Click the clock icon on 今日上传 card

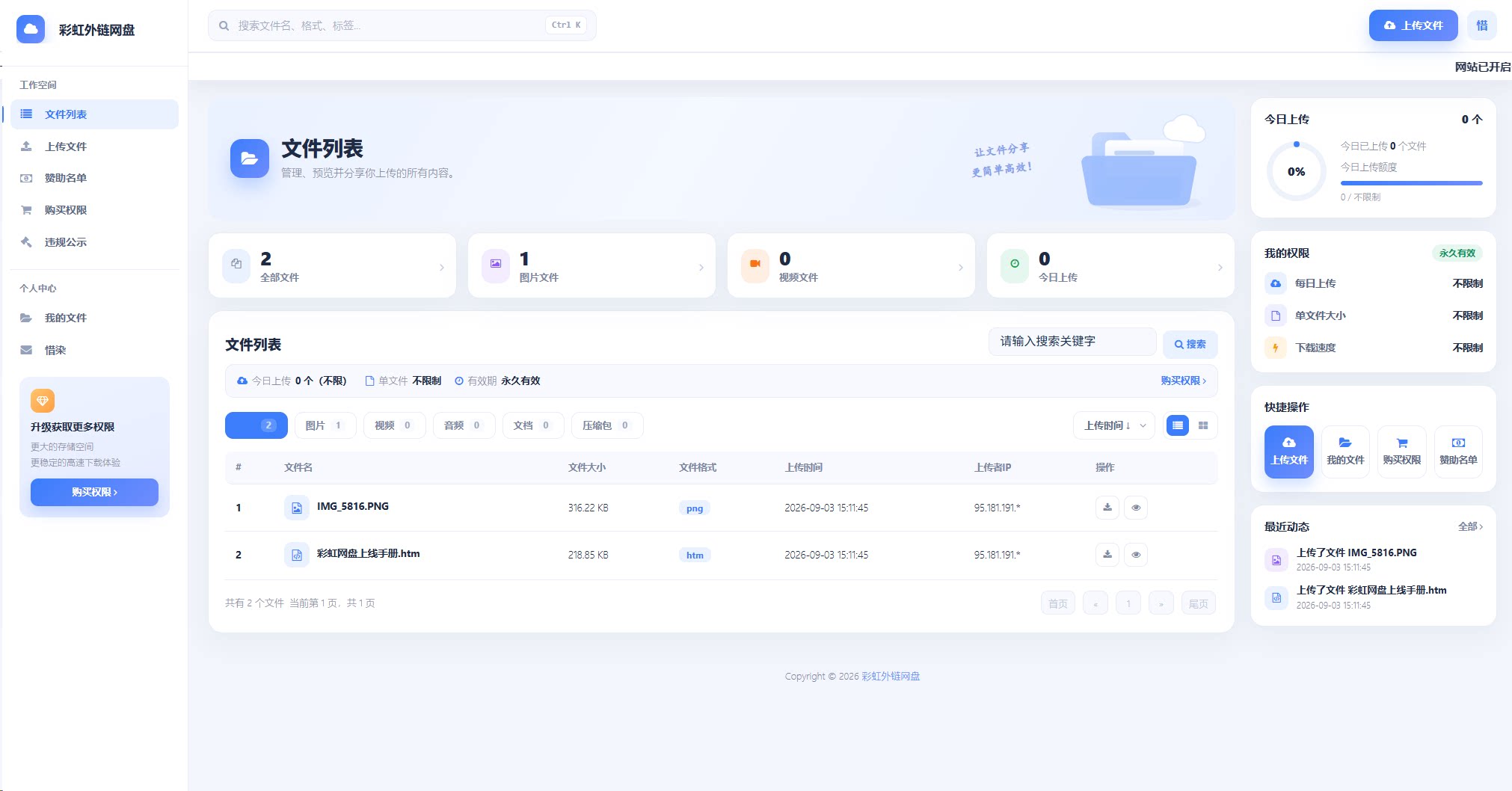click(1015, 265)
